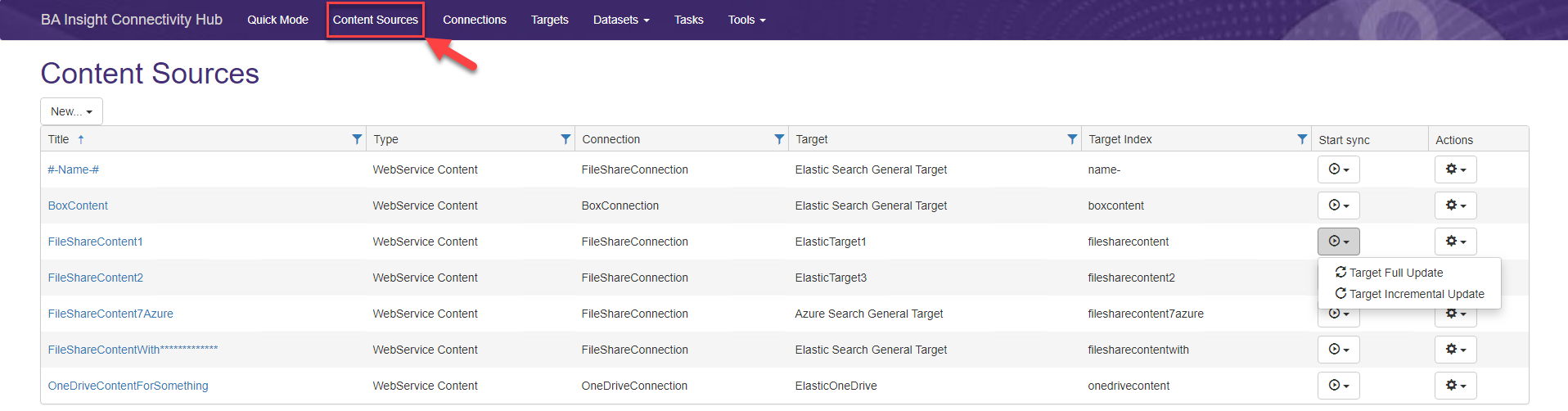Viewport: 1568px width, 411px height.
Task: Sort by the Title column header
Action: click(59, 139)
